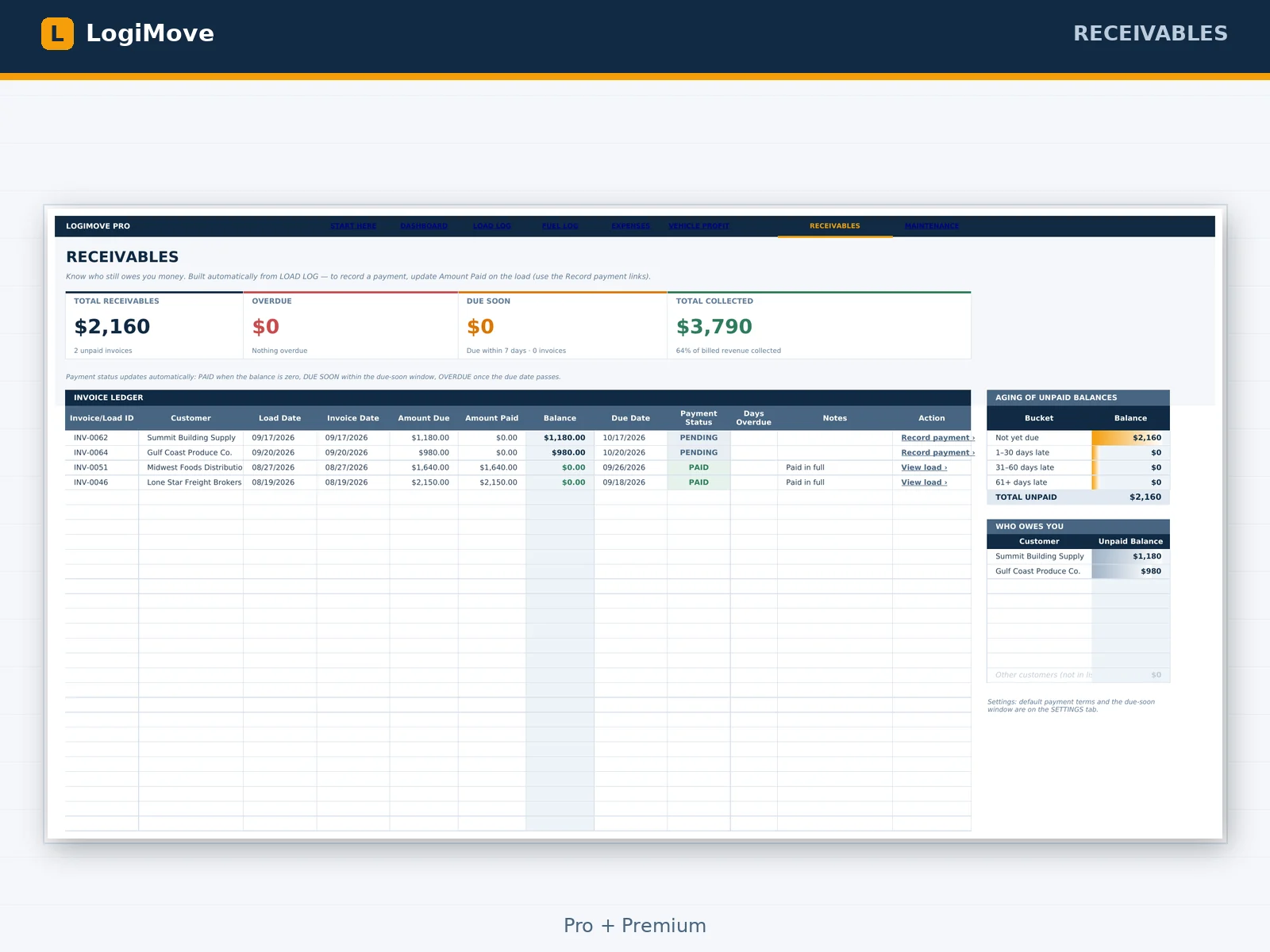Select the $980.00 balance cell

point(560,453)
